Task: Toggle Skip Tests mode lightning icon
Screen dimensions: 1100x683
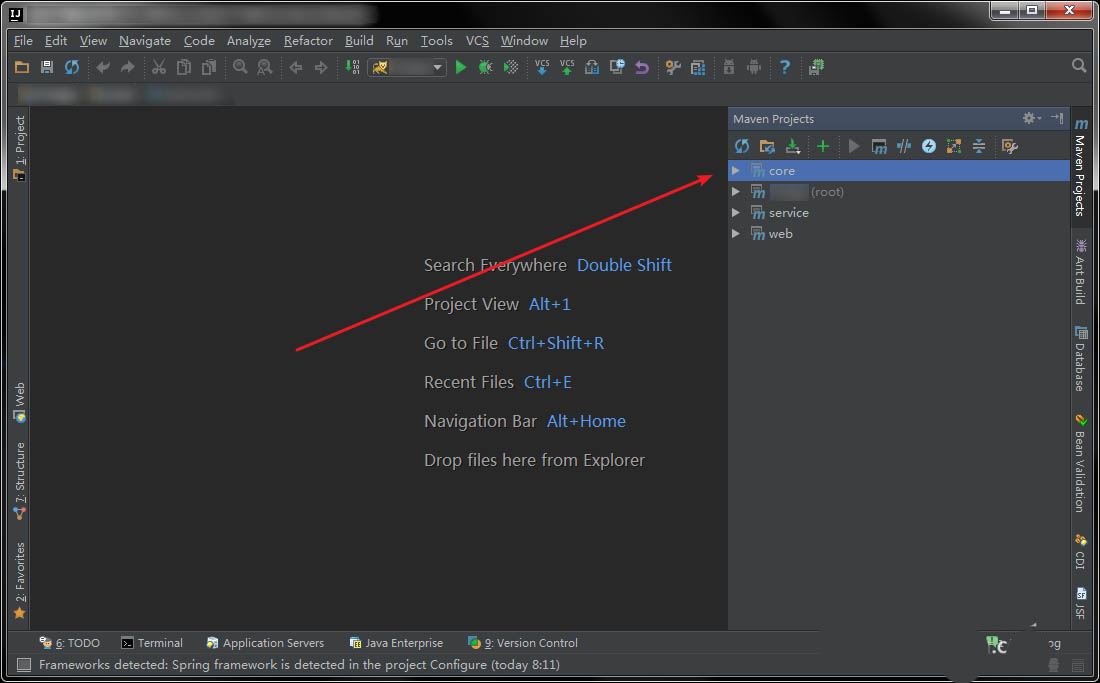Action: 929,146
